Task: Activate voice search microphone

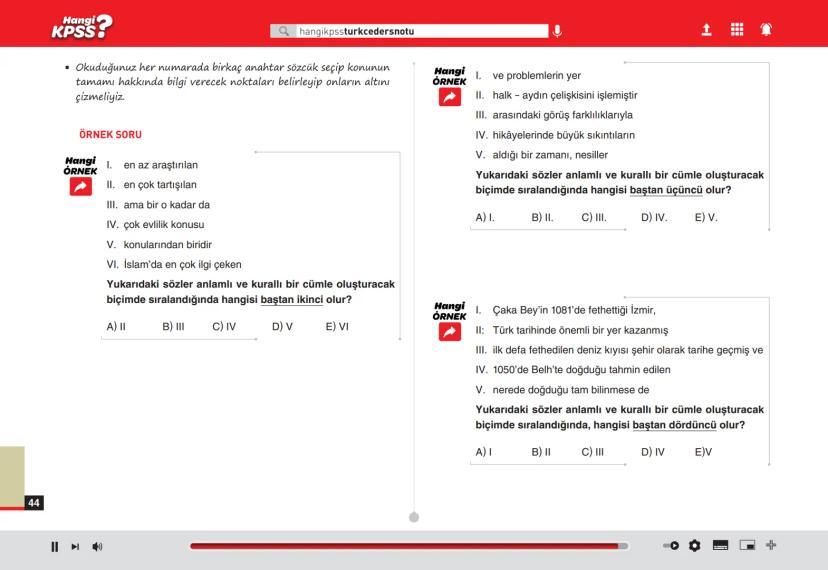Action: (x=557, y=32)
